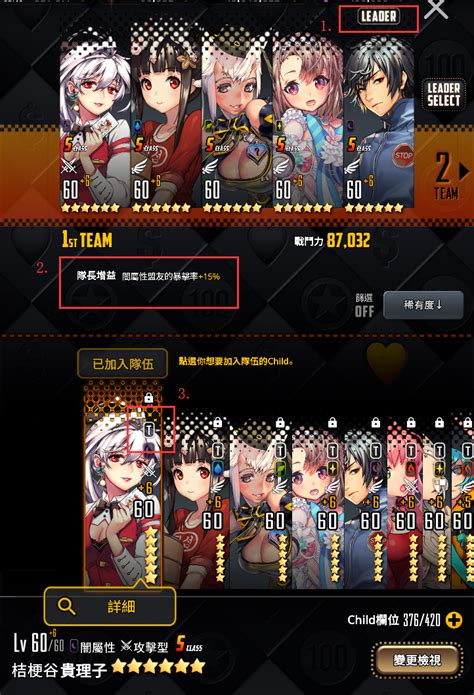
Task: Click fire element icon on the pink-haired child
Action: tap(411, 468)
